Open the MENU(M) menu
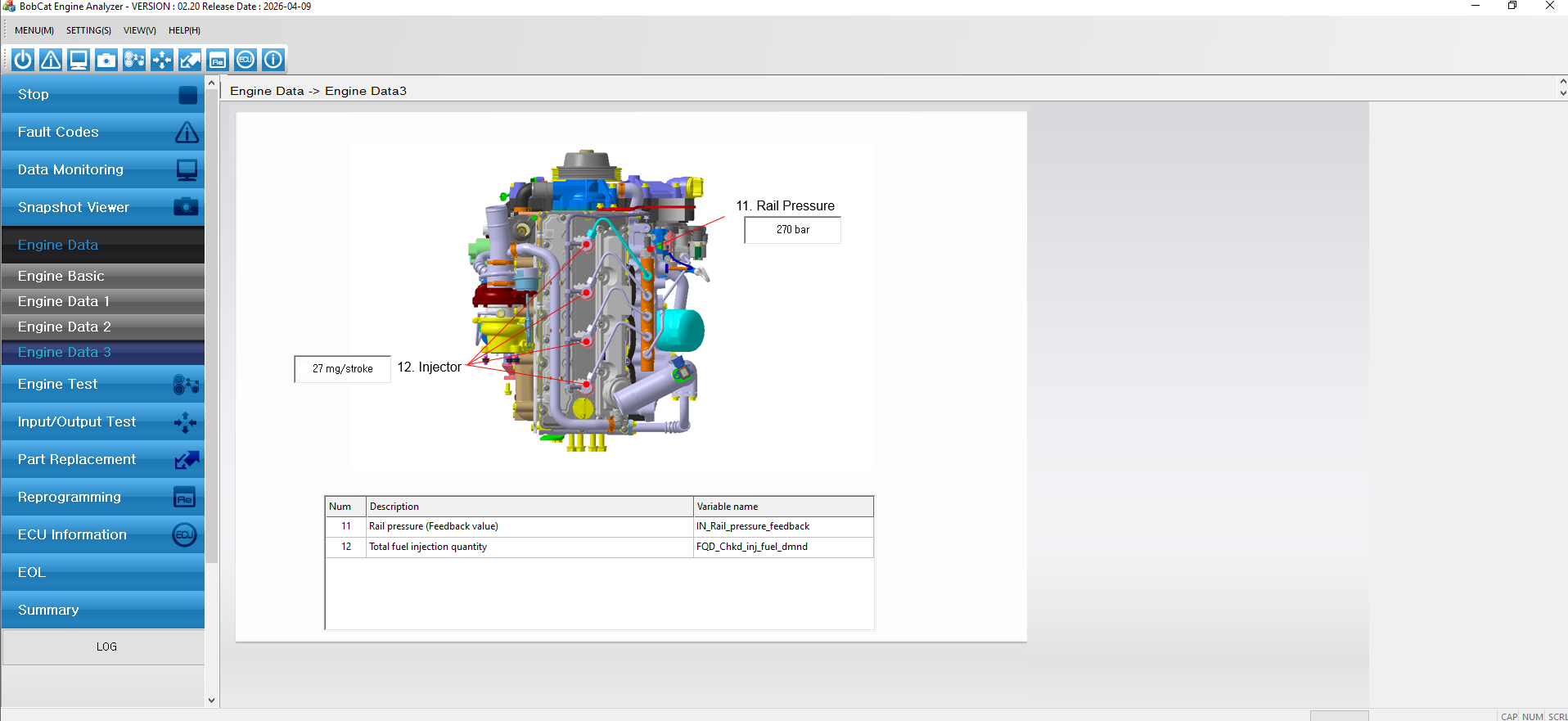The image size is (1568, 721). tap(34, 30)
